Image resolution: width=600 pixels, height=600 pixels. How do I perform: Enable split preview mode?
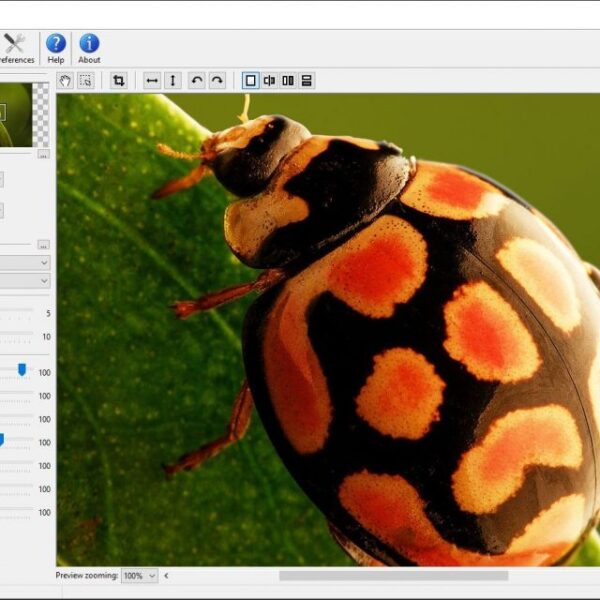tap(269, 81)
